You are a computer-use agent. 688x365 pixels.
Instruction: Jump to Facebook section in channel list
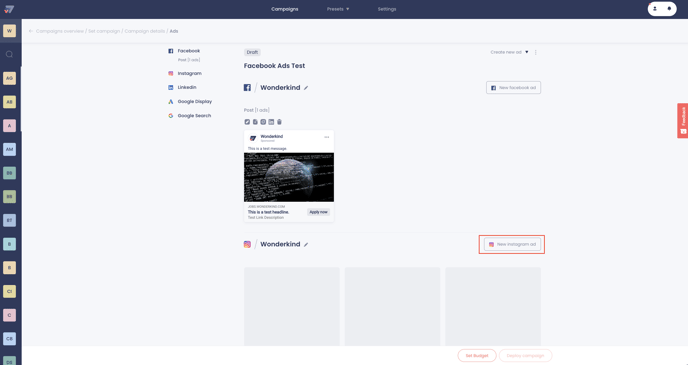pyautogui.click(x=184, y=51)
